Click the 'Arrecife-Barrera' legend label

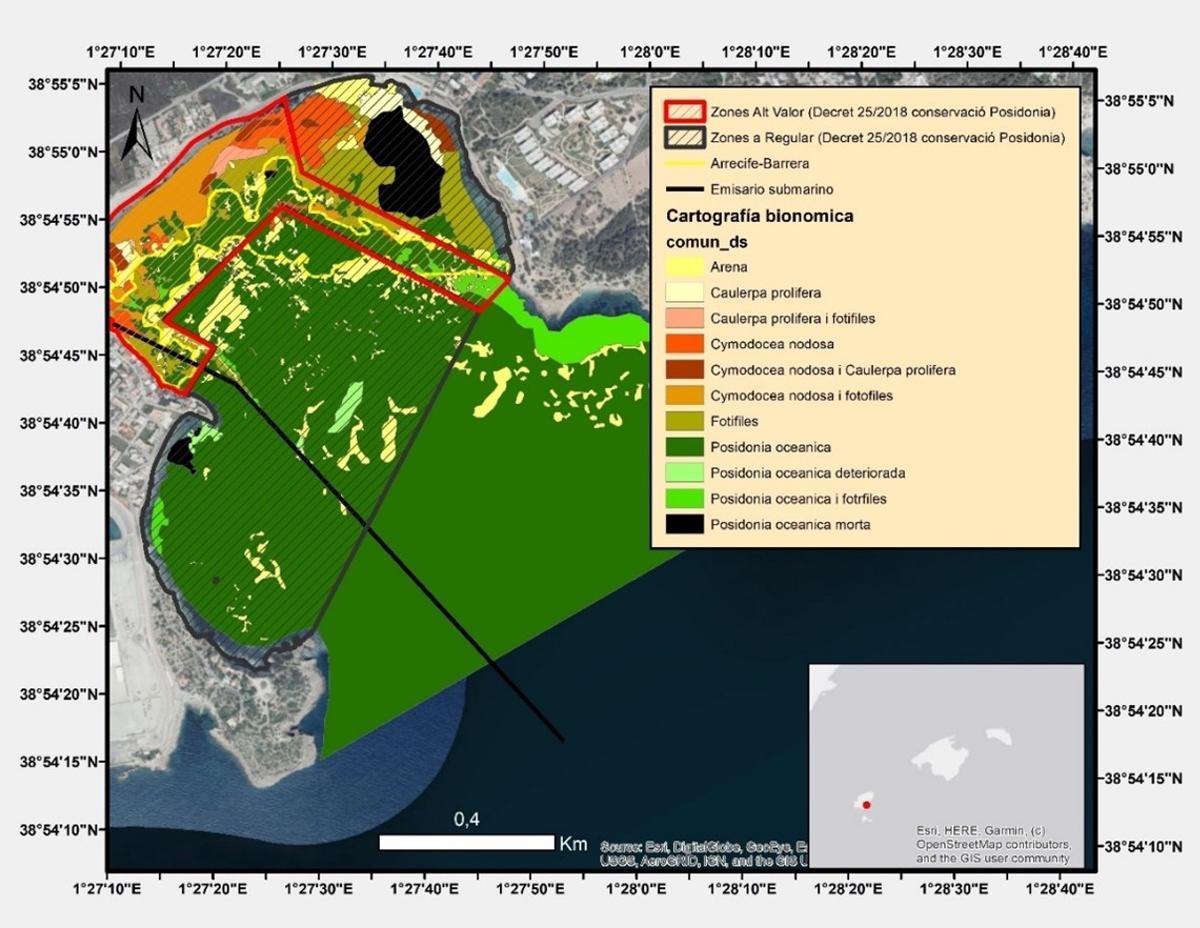[x=759, y=163]
